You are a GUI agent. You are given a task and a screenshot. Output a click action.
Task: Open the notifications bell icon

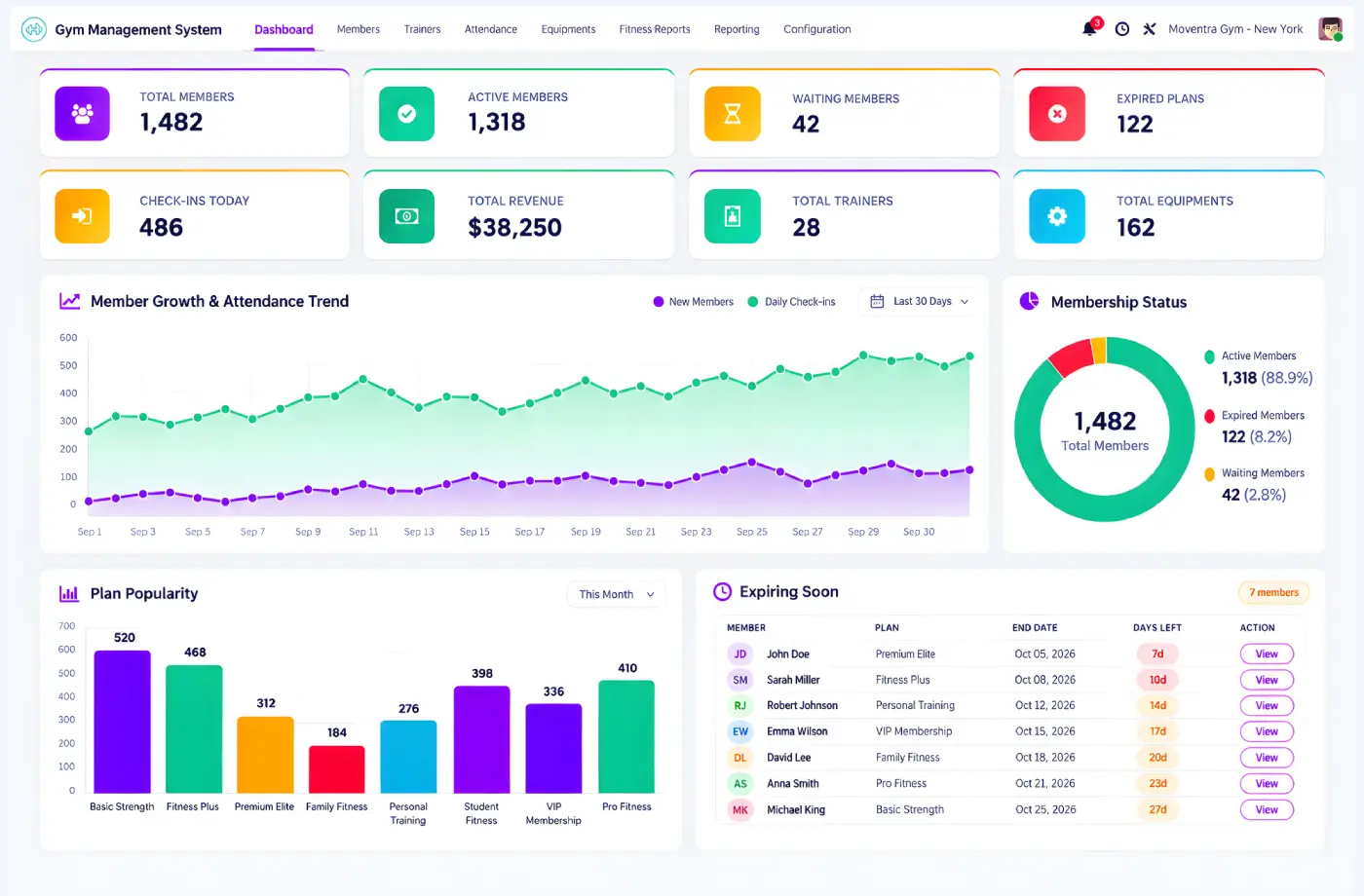(1089, 29)
